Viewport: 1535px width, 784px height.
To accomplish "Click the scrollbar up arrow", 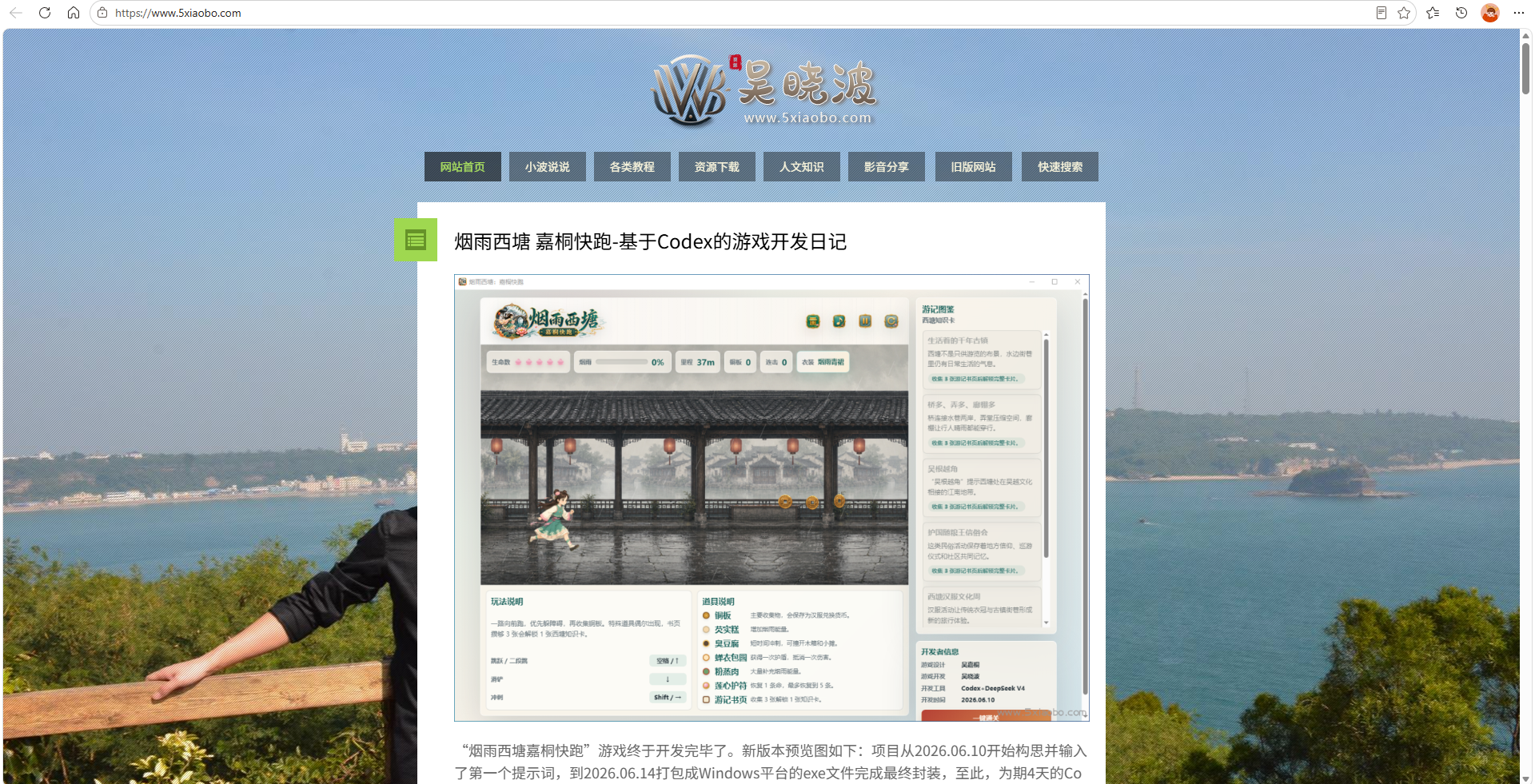I will pos(1526,34).
